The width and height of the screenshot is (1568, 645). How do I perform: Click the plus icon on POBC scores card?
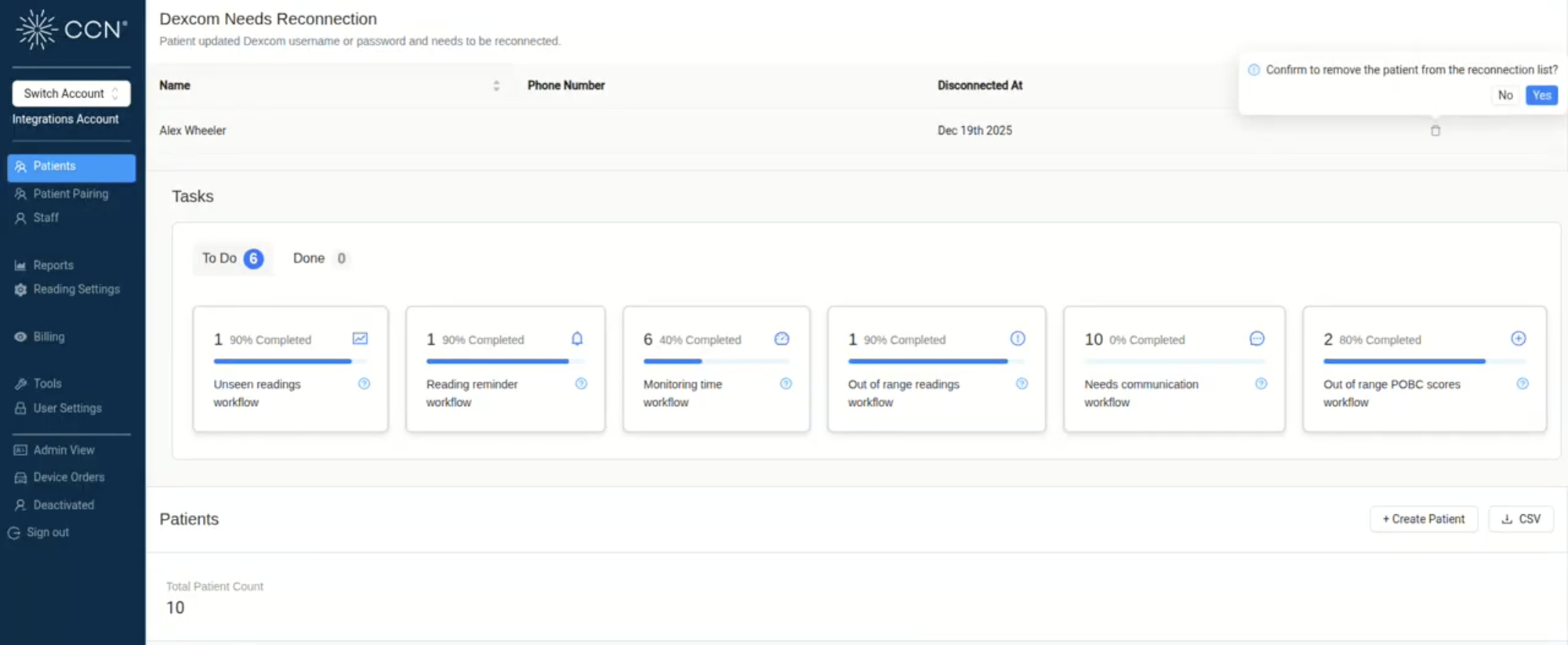coord(1518,339)
